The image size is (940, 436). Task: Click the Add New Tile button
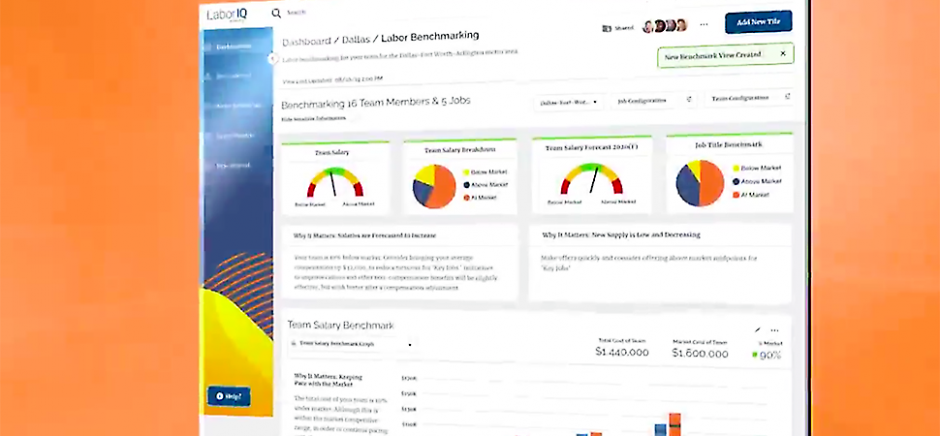(758, 22)
